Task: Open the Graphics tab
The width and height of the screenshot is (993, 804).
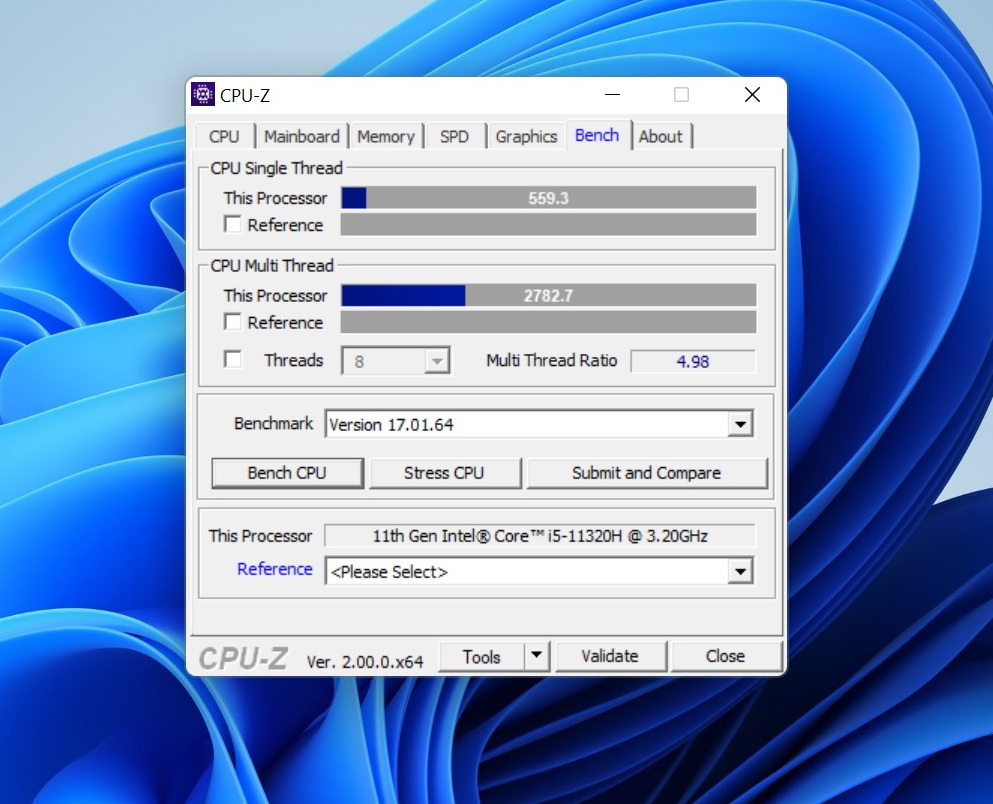Action: [x=526, y=137]
